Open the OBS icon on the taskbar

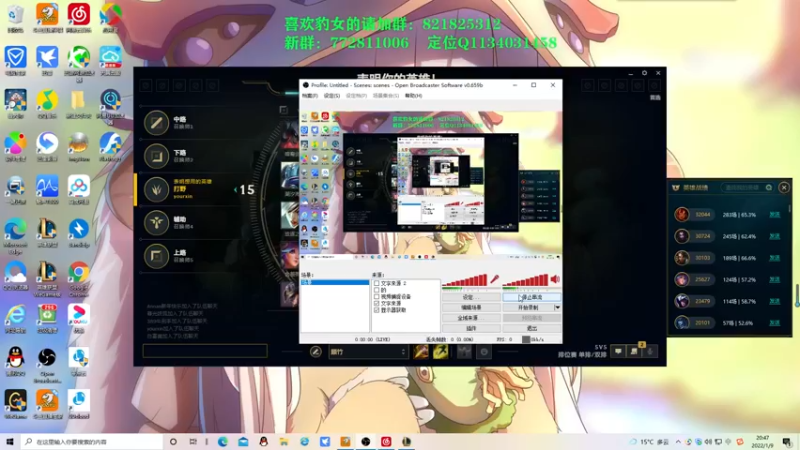[365, 441]
